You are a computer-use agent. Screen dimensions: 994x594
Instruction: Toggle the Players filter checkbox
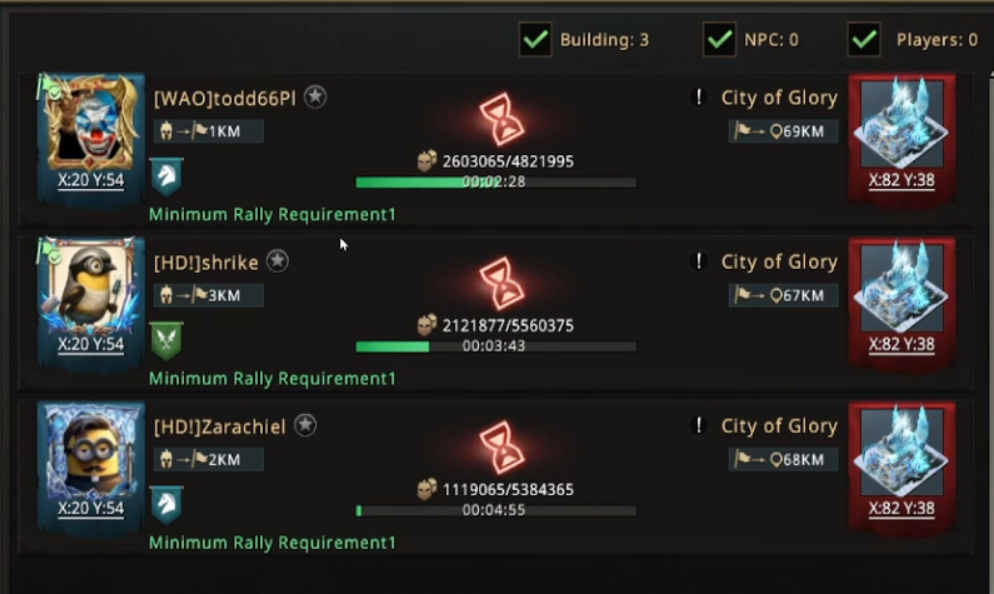tap(863, 40)
